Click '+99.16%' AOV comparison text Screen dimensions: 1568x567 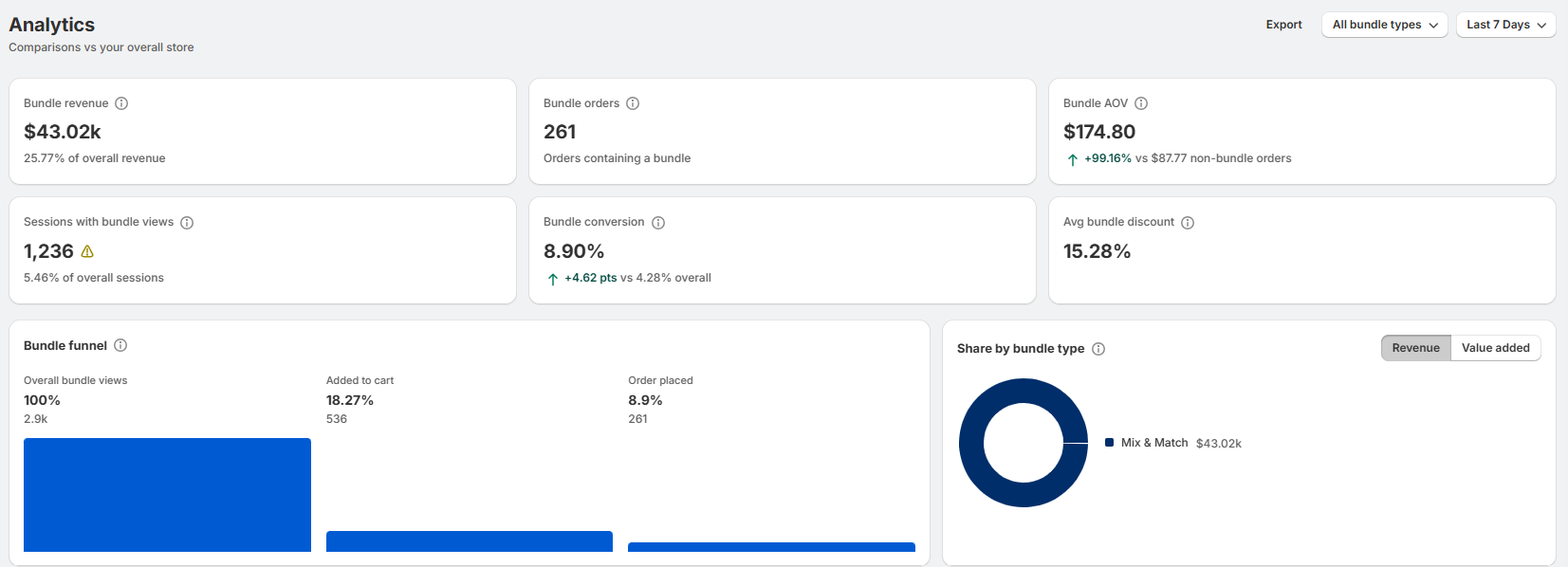click(x=1108, y=158)
